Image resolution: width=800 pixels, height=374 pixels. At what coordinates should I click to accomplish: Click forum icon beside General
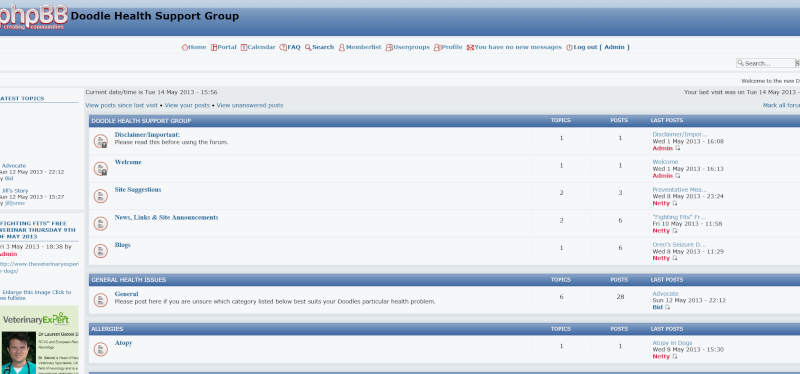[x=101, y=300]
